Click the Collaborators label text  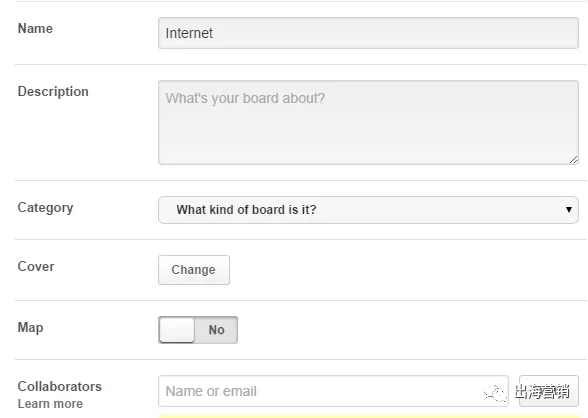click(60, 387)
